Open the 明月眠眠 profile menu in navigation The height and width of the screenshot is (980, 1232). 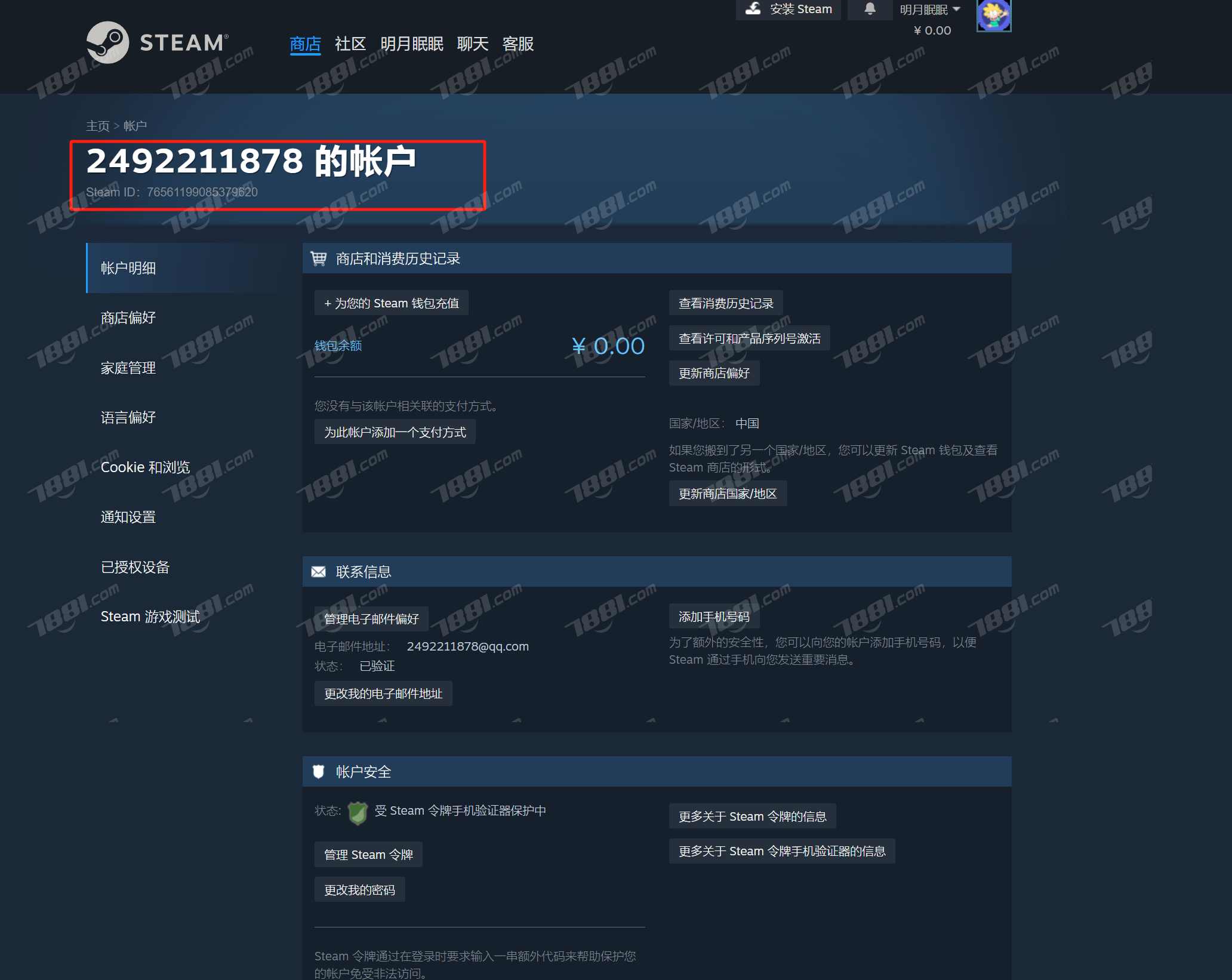412,44
